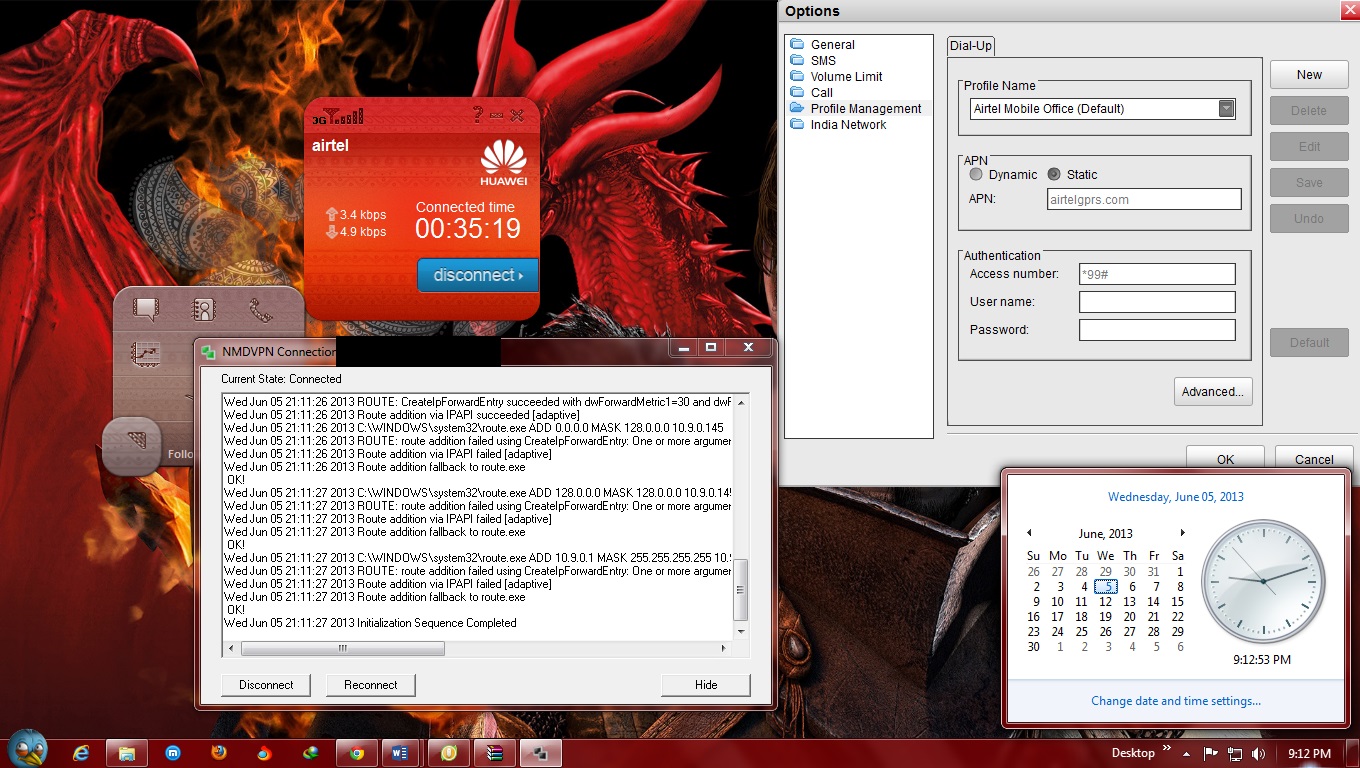Switch to NMDVPN taskbar icon
1360x768 pixels.
click(x=541, y=753)
